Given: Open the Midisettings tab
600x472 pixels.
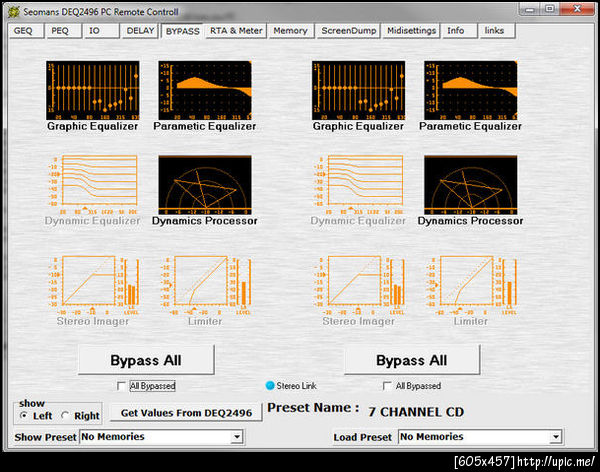Looking at the screenshot, I should (x=411, y=31).
